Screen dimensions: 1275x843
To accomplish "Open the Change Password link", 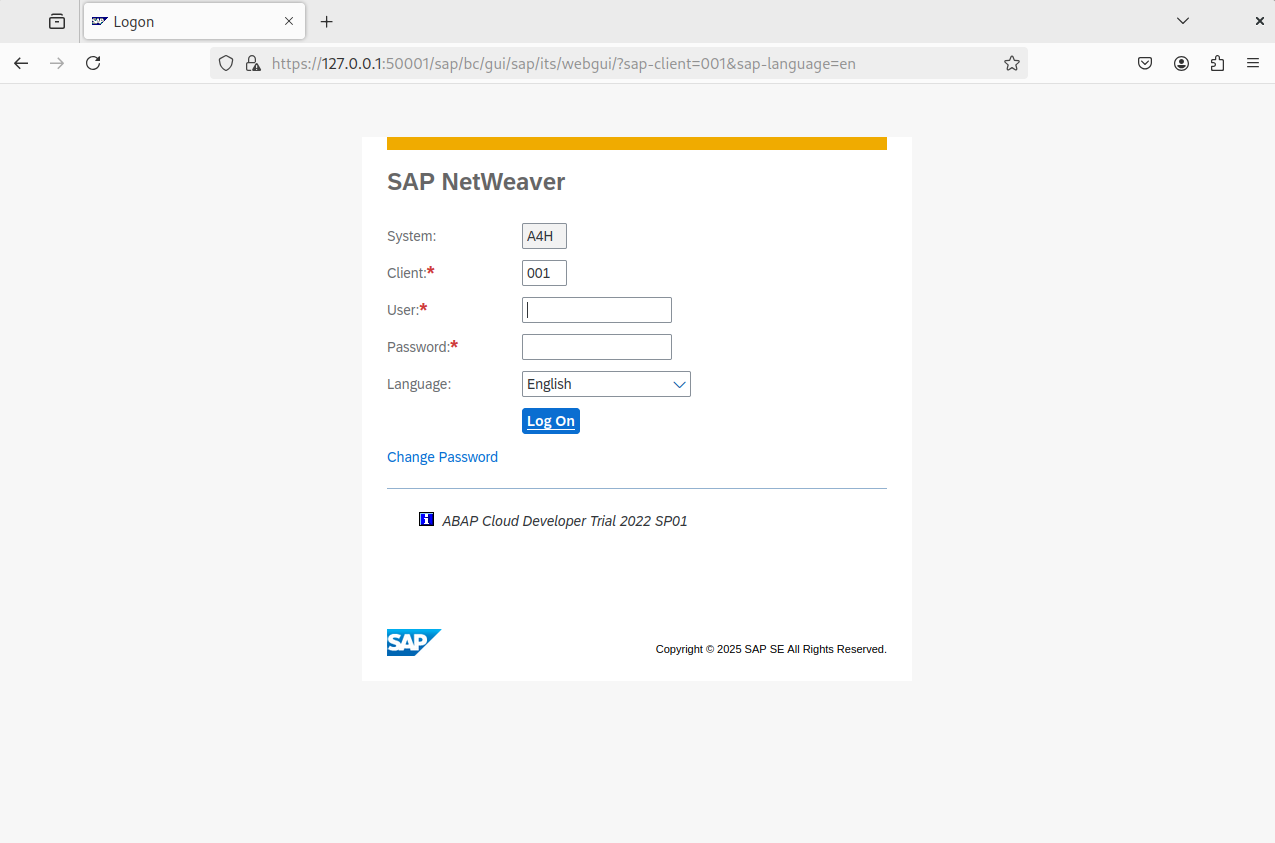I will pos(442,457).
